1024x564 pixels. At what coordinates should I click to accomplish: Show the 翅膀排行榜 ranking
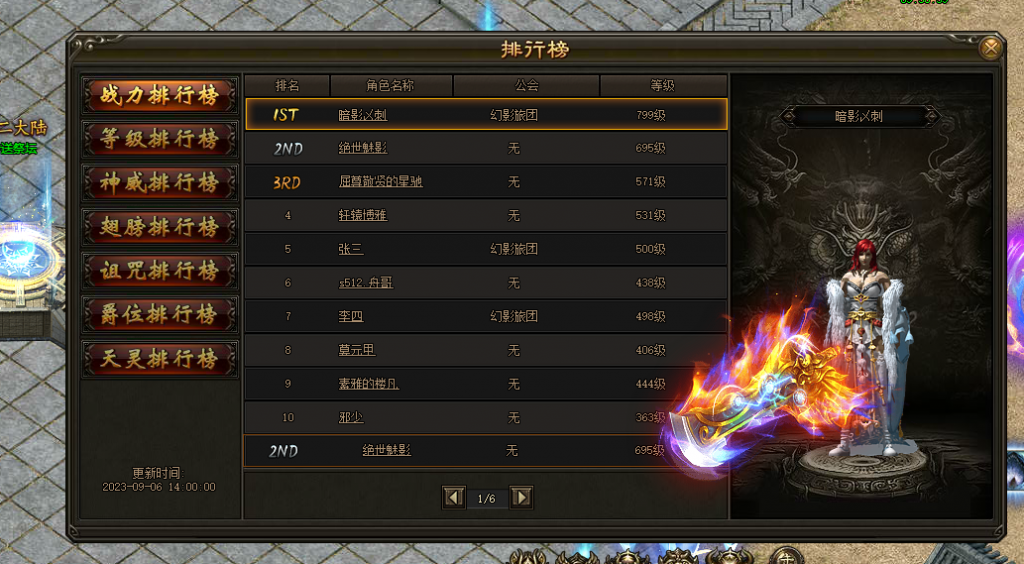pos(160,227)
